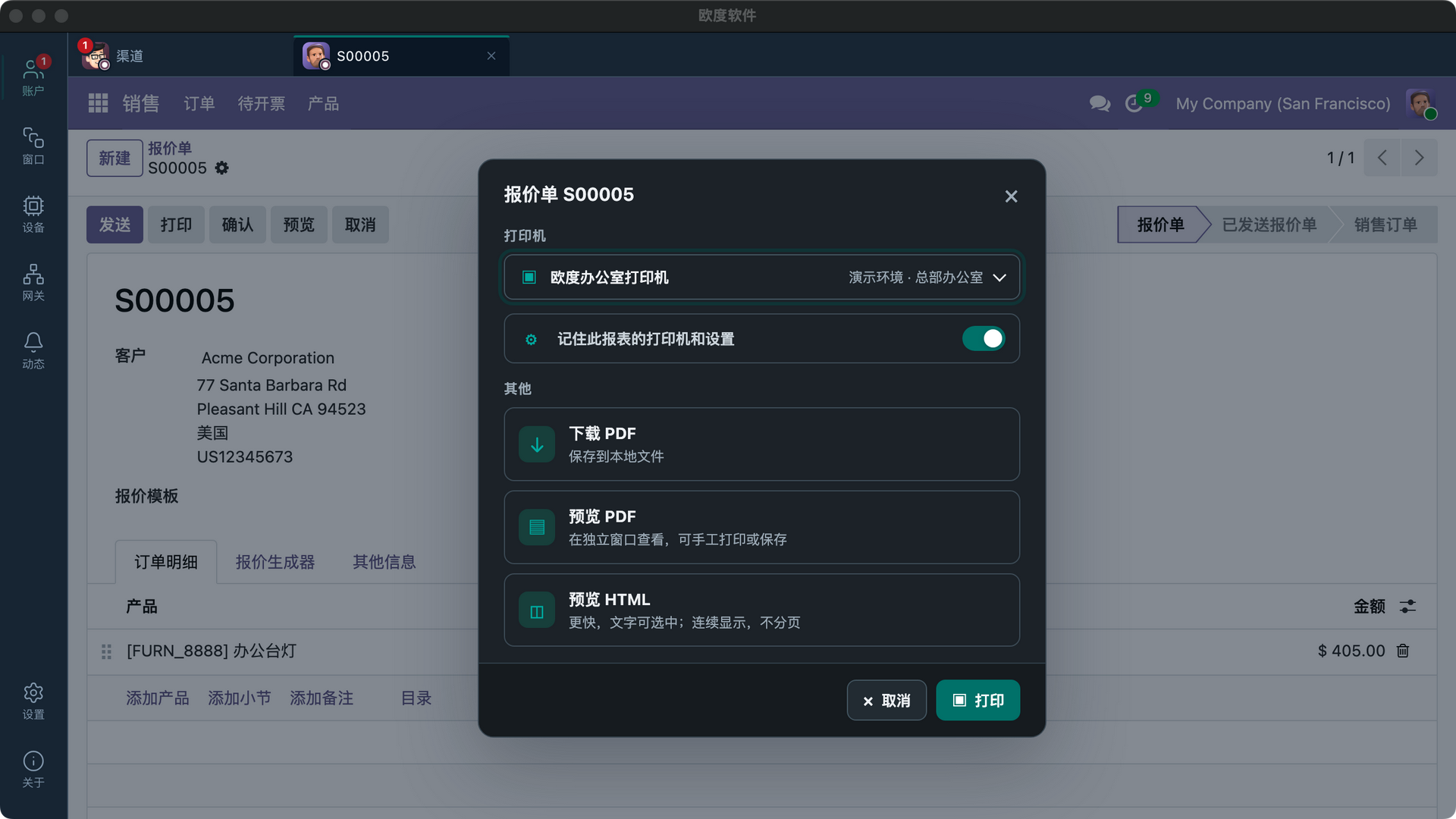This screenshot has width=1456, height=819.
Task: Open the 待开票 menu
Action: pyautogui.click(x=262, y=103)
